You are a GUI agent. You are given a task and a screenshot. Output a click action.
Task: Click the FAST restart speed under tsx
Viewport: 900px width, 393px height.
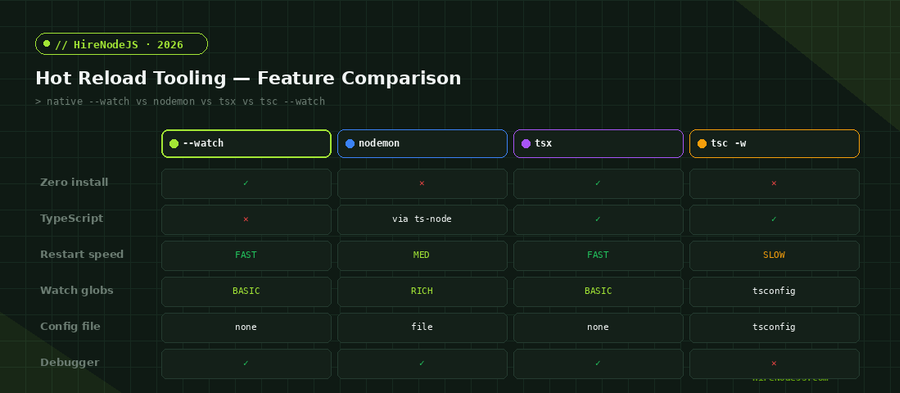click(x=598, y=255)
